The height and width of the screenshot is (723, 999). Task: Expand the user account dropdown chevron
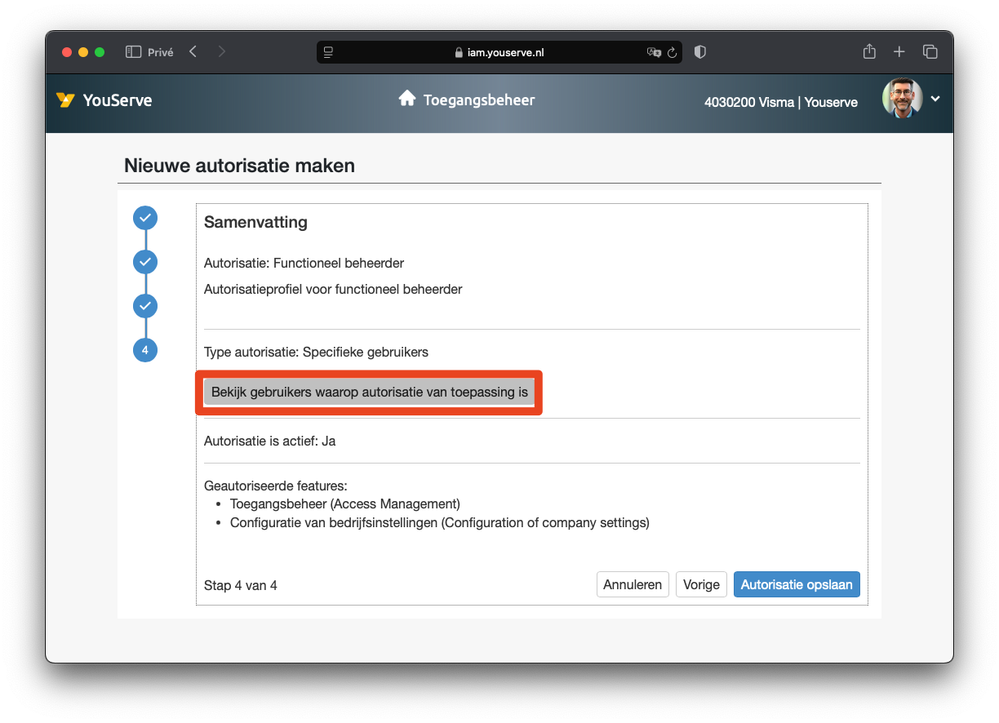point(935,99)
